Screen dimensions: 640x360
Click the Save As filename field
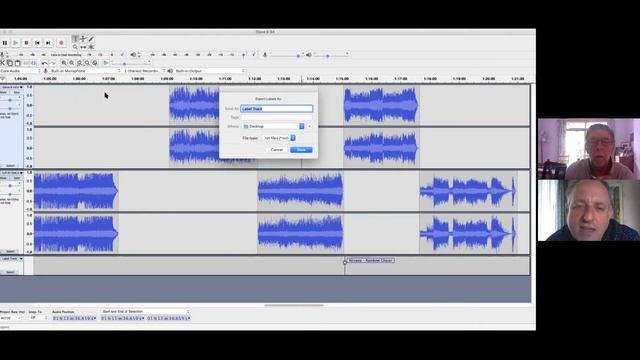click(x=277, y=109)
